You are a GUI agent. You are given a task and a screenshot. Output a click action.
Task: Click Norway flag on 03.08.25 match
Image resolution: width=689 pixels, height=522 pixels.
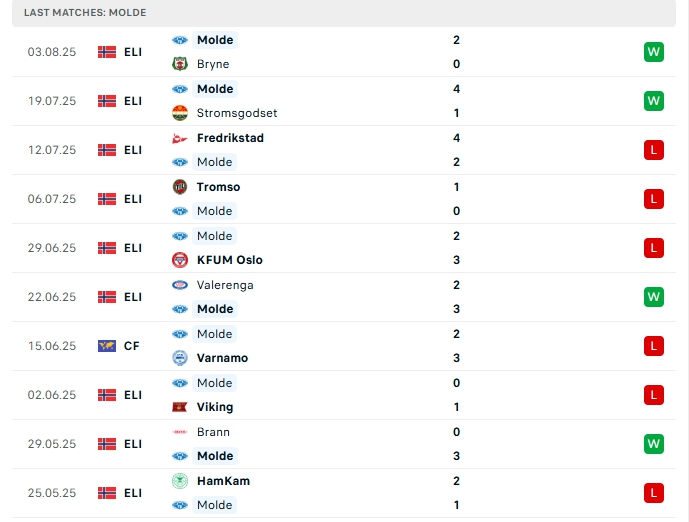(107, 52)
